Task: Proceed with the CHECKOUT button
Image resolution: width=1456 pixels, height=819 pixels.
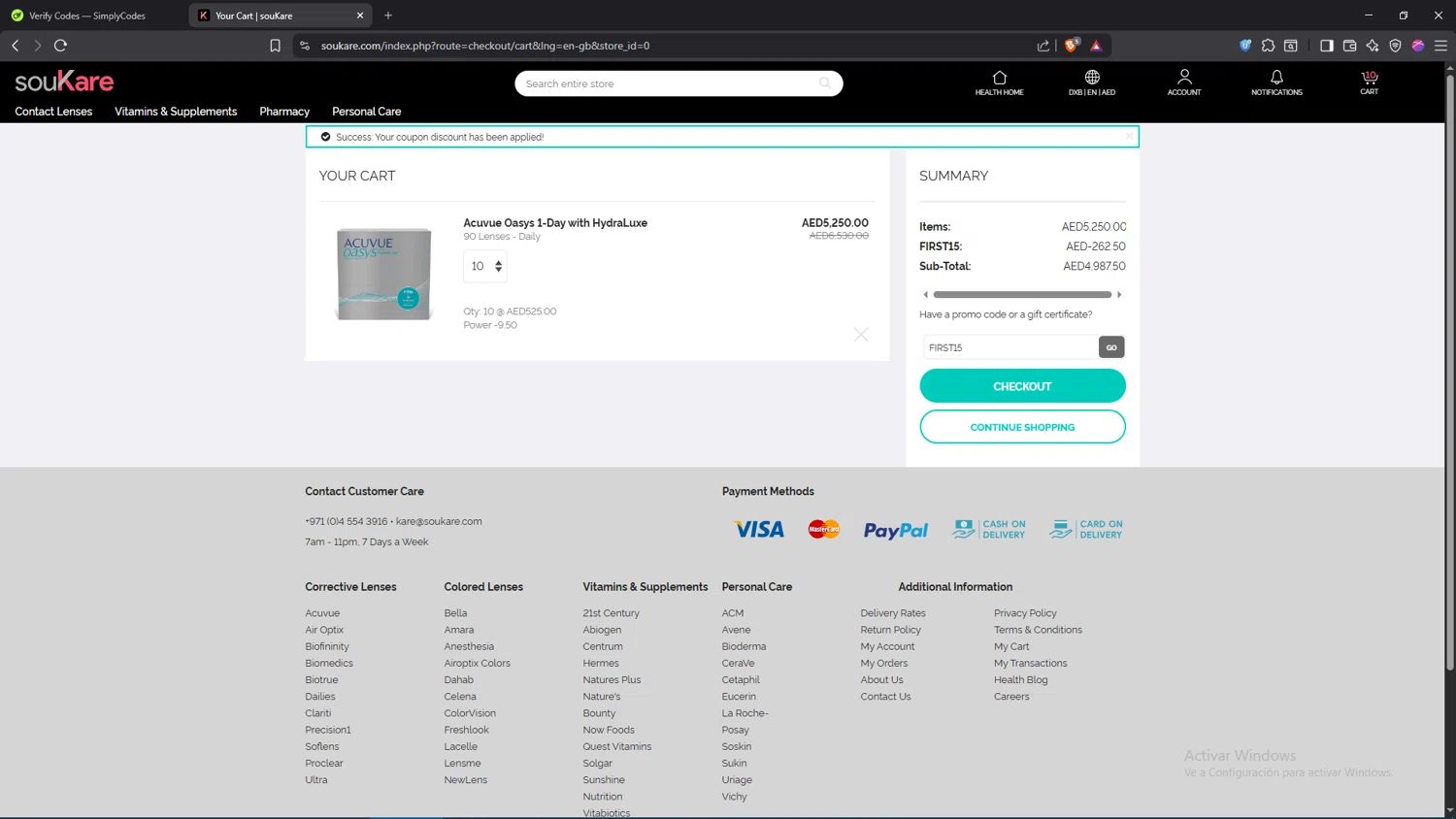Action: point(1022,386)
